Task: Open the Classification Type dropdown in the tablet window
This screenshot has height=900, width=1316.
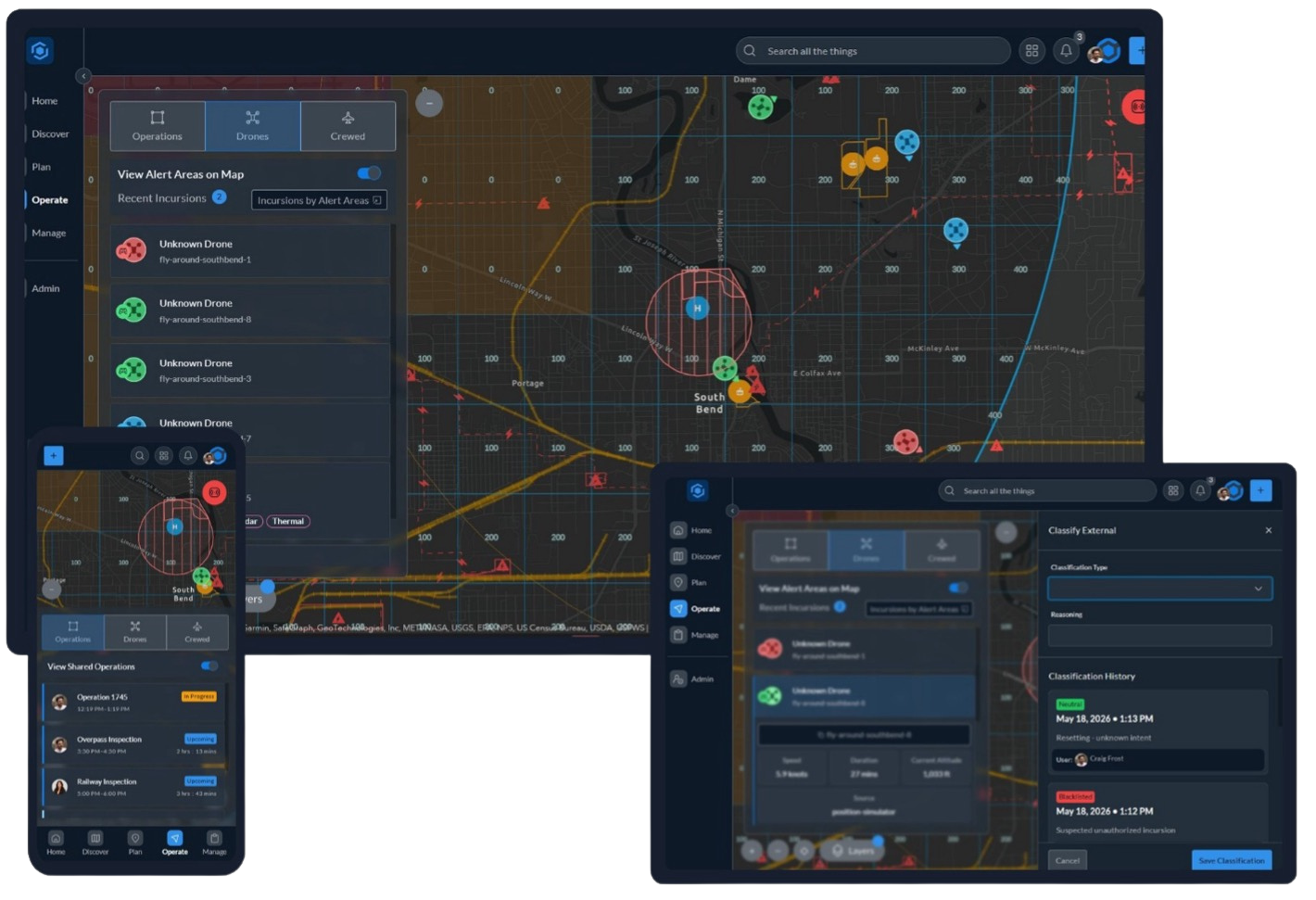Action: (x=1159, y=589)
